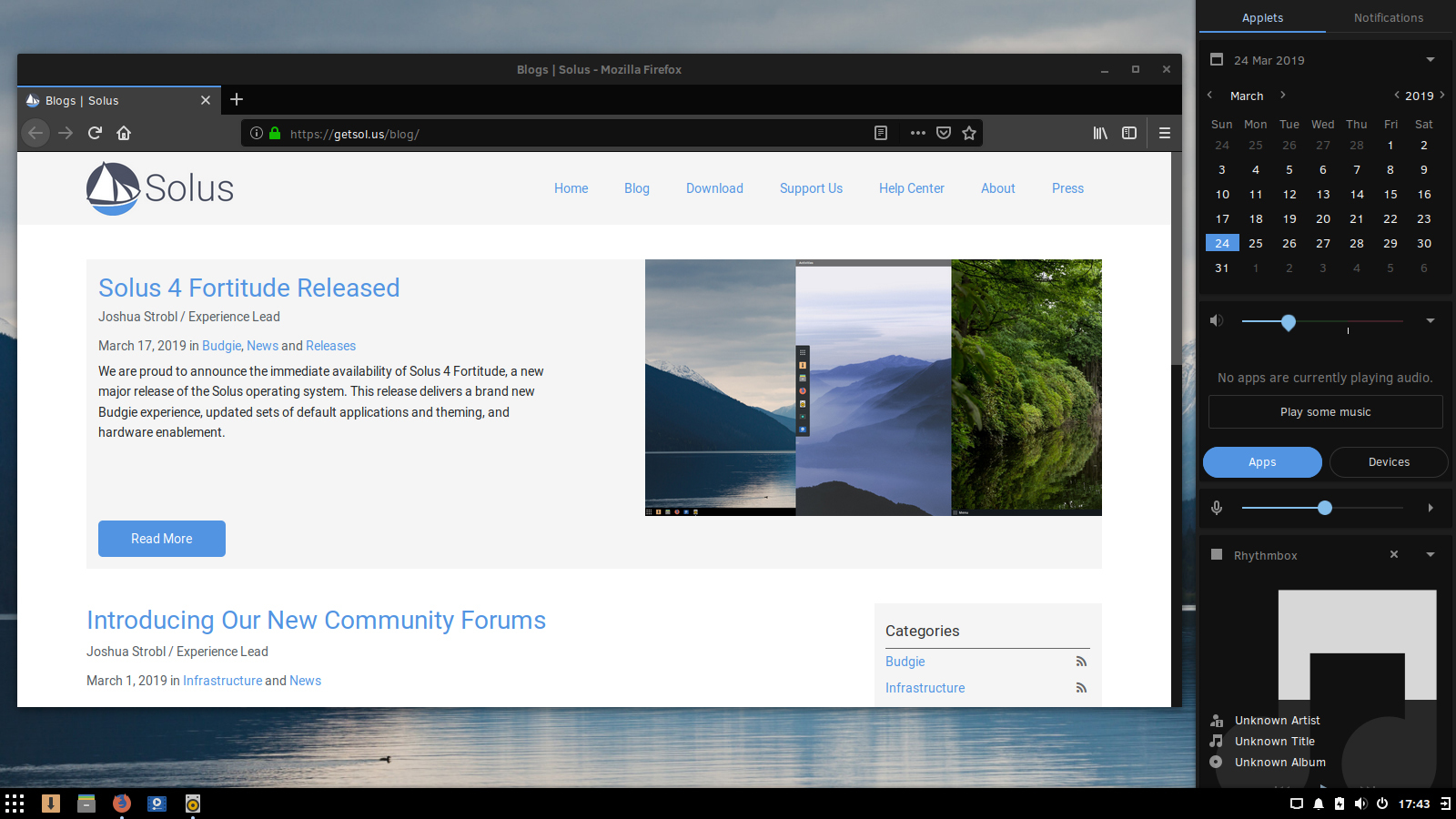Adjust the output volume slider
The height and width of the screenshot is (819, 1456).
coord(1322,321)
